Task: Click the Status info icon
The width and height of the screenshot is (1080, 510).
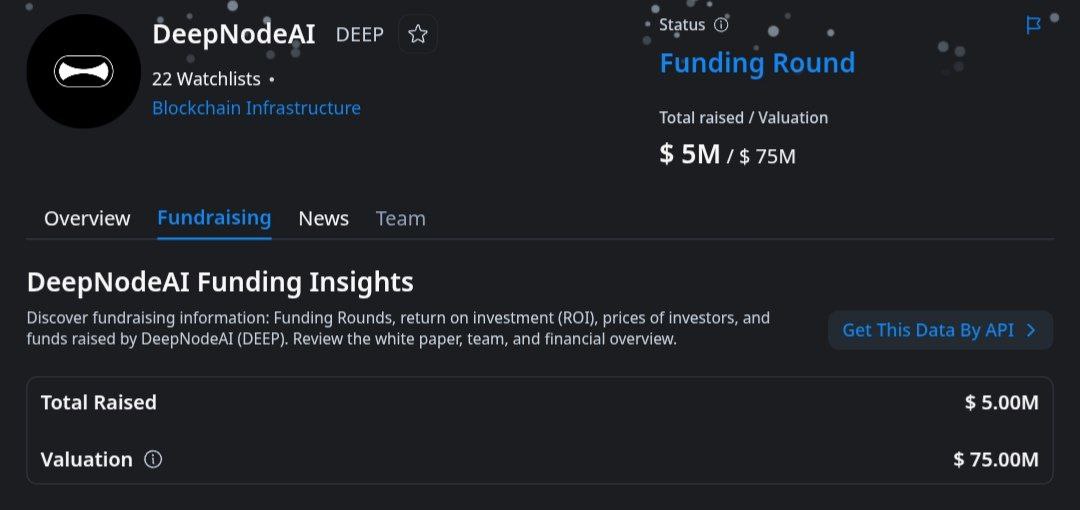Action: pyautogui.click(x=721, y=25)
